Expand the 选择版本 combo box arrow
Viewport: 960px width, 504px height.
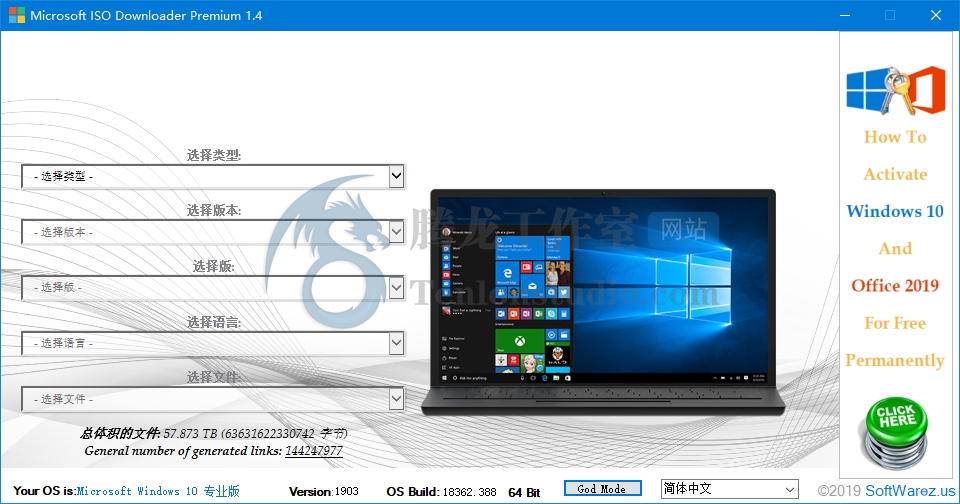[396, 232]
